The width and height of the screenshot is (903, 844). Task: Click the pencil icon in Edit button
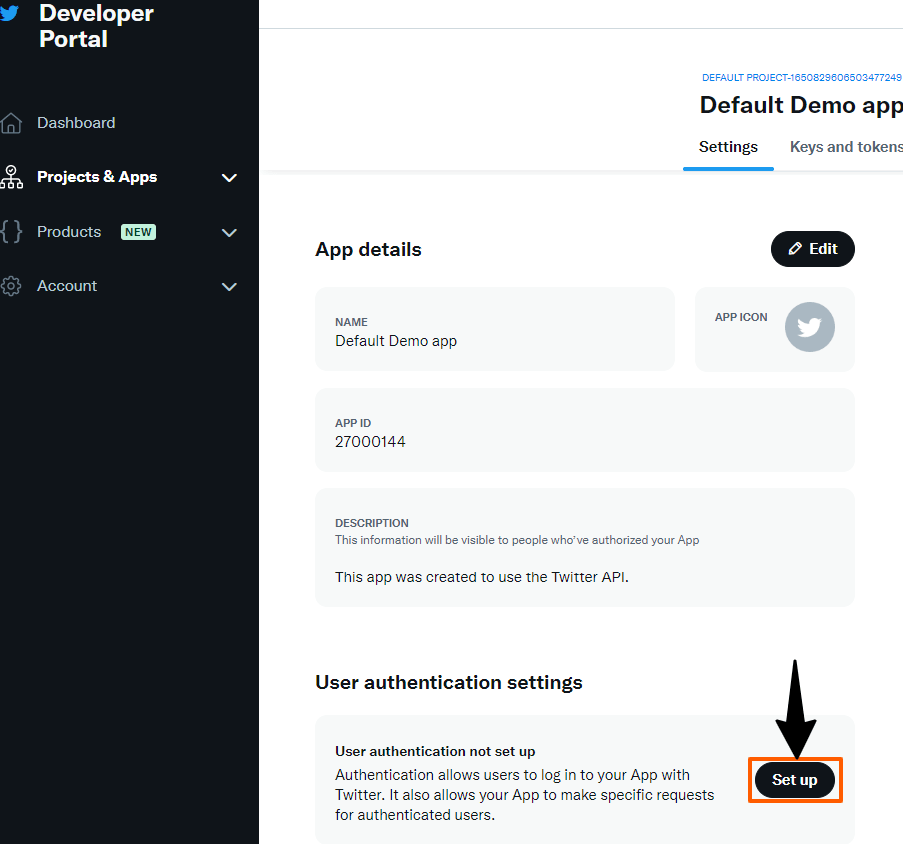(795, 249)
